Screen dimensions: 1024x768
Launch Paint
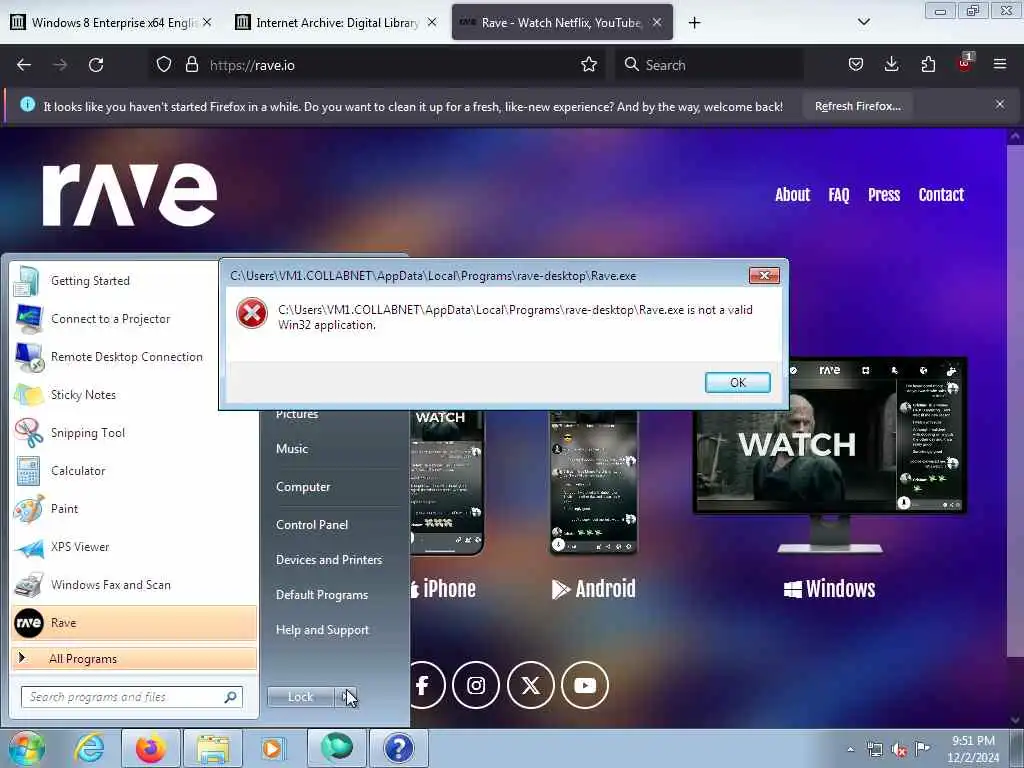(134, 509)
